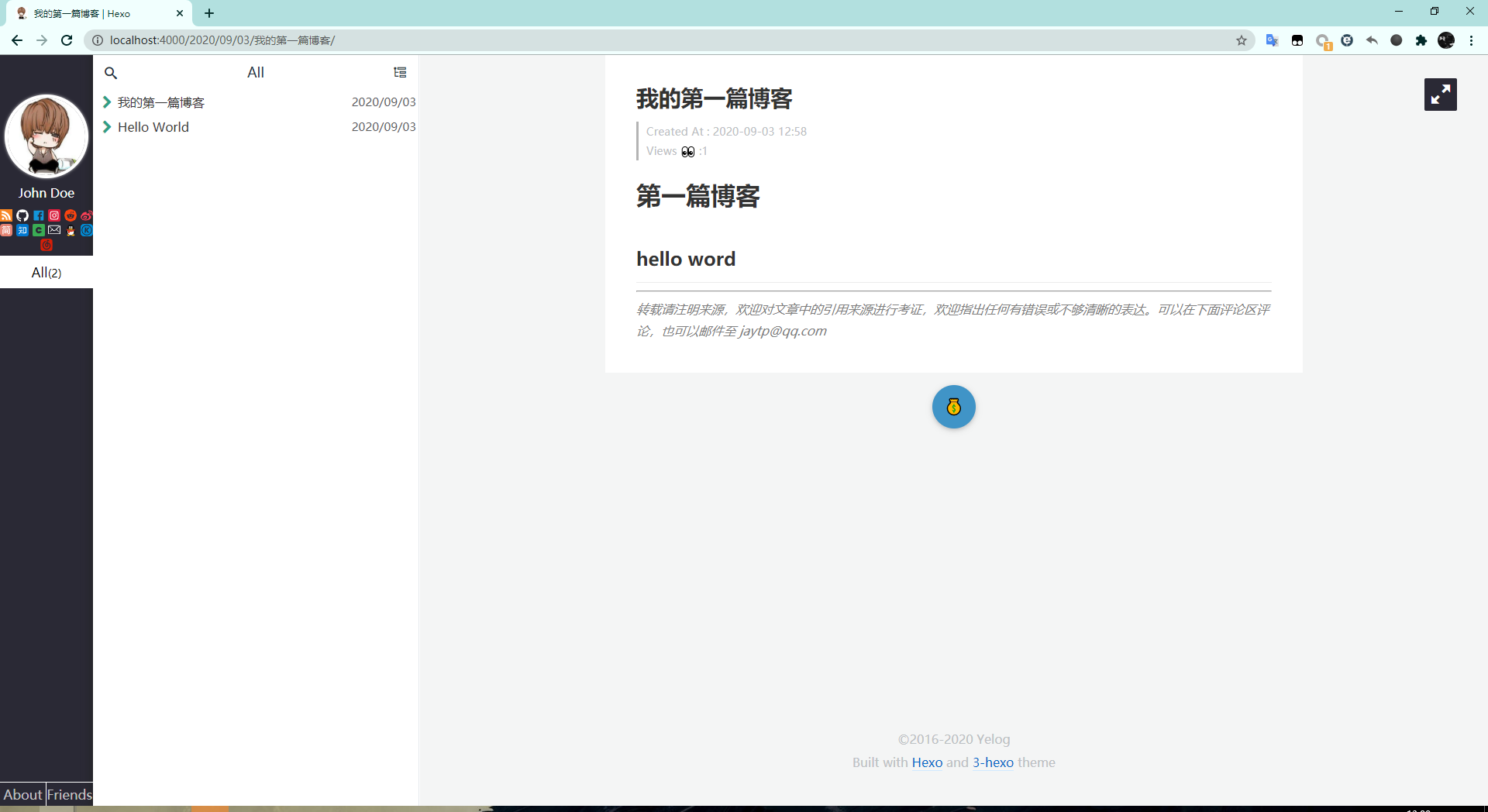The height and width of the screenshot is (812, 1488).
Task: Follow the Hexo link in footer
Action: (x=927, y=762)
